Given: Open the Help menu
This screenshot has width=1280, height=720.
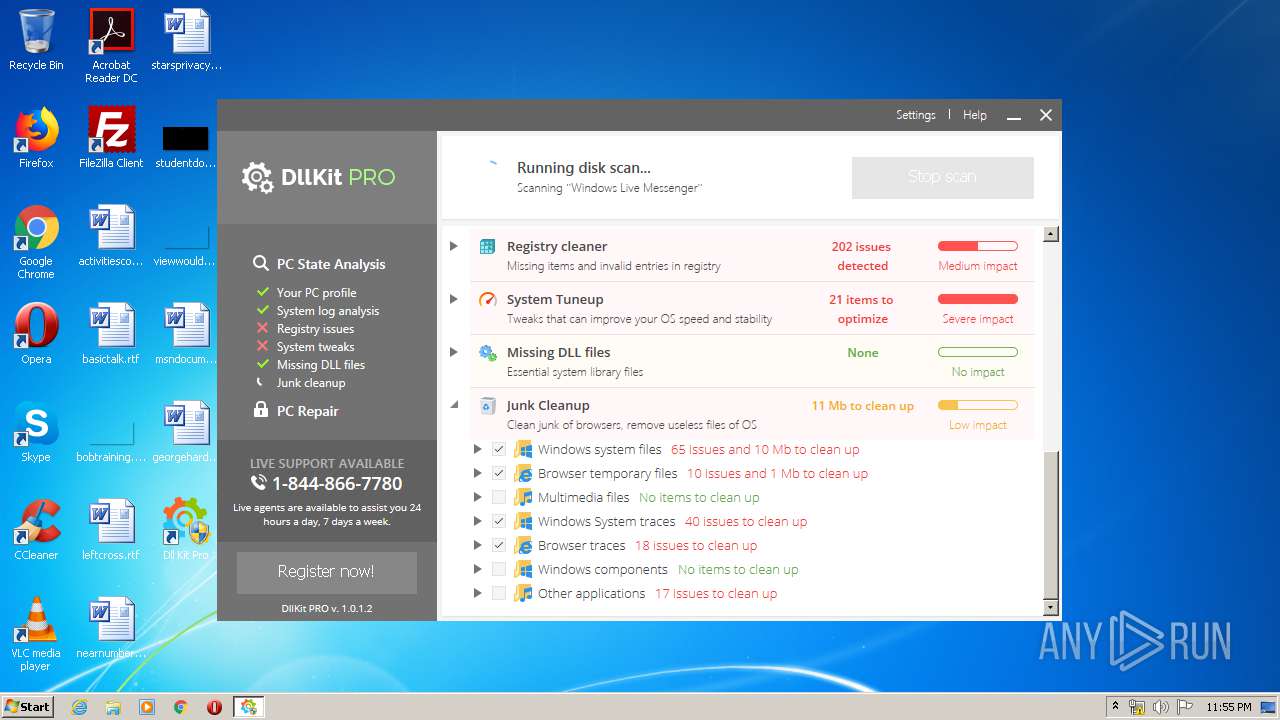Looking at the screenshot, I should [x=975, y=115].
